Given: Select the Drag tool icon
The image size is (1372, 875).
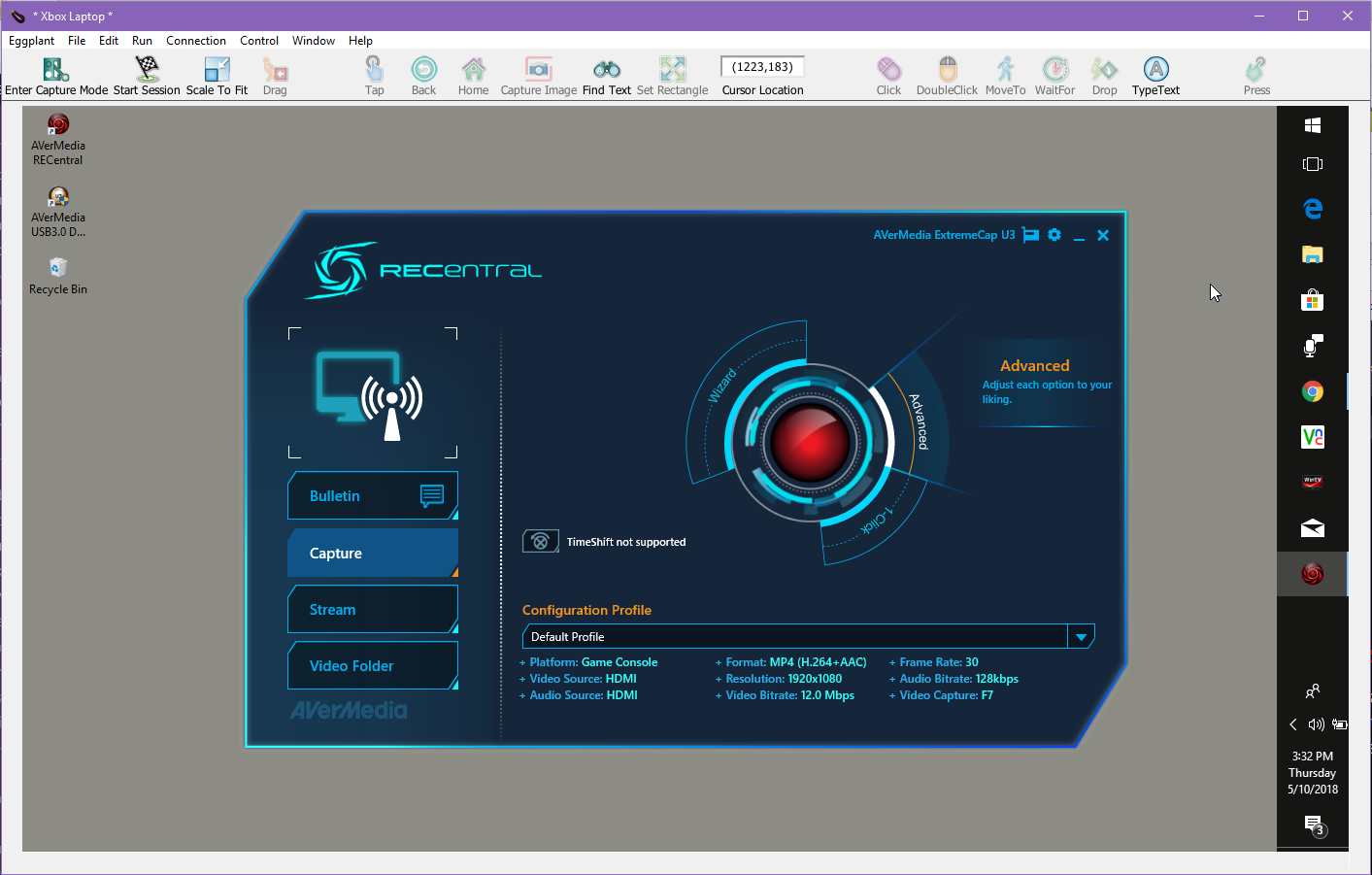Looking at the screenshot, I should point(275,69).
